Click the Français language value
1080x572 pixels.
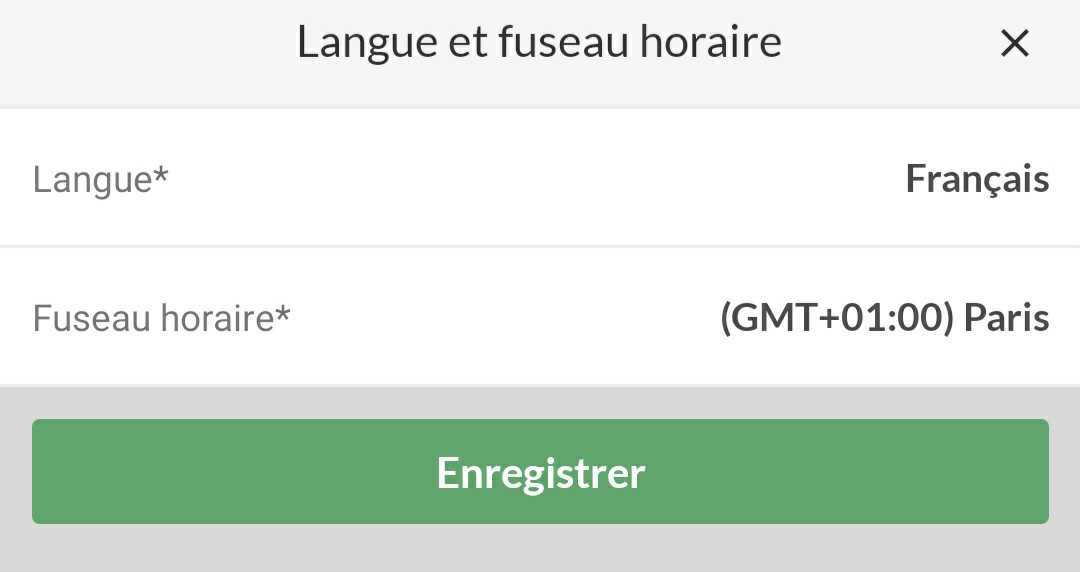(x=976, y=179)
